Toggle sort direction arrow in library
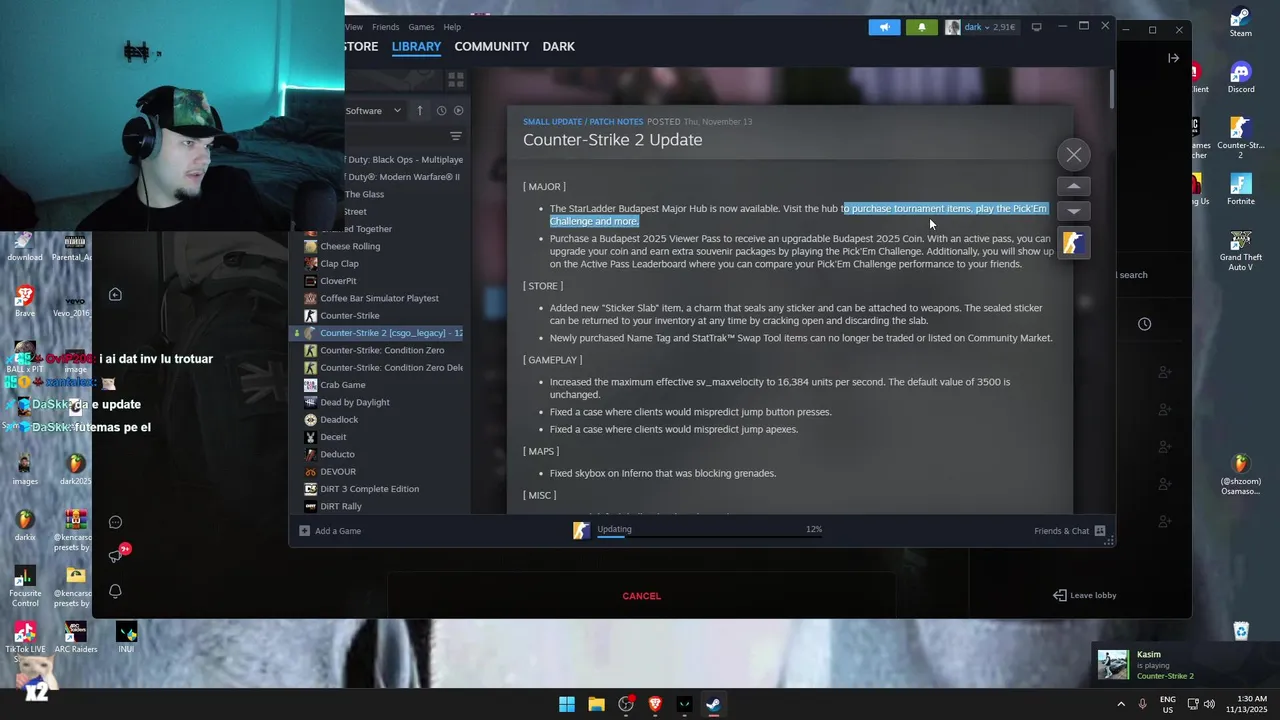1280x720 pixels. click(420, 111)
